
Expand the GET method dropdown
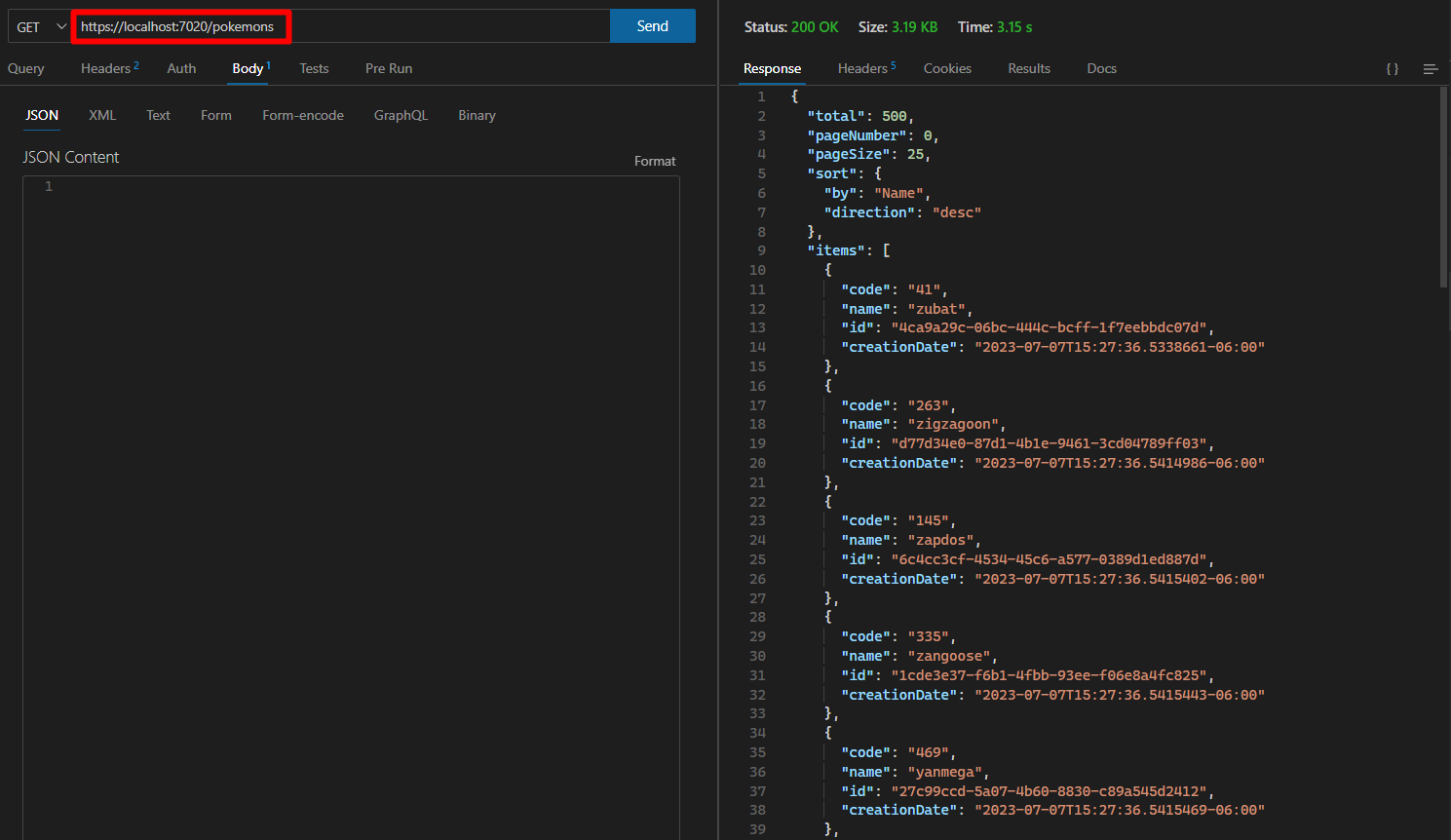(40, 27)
